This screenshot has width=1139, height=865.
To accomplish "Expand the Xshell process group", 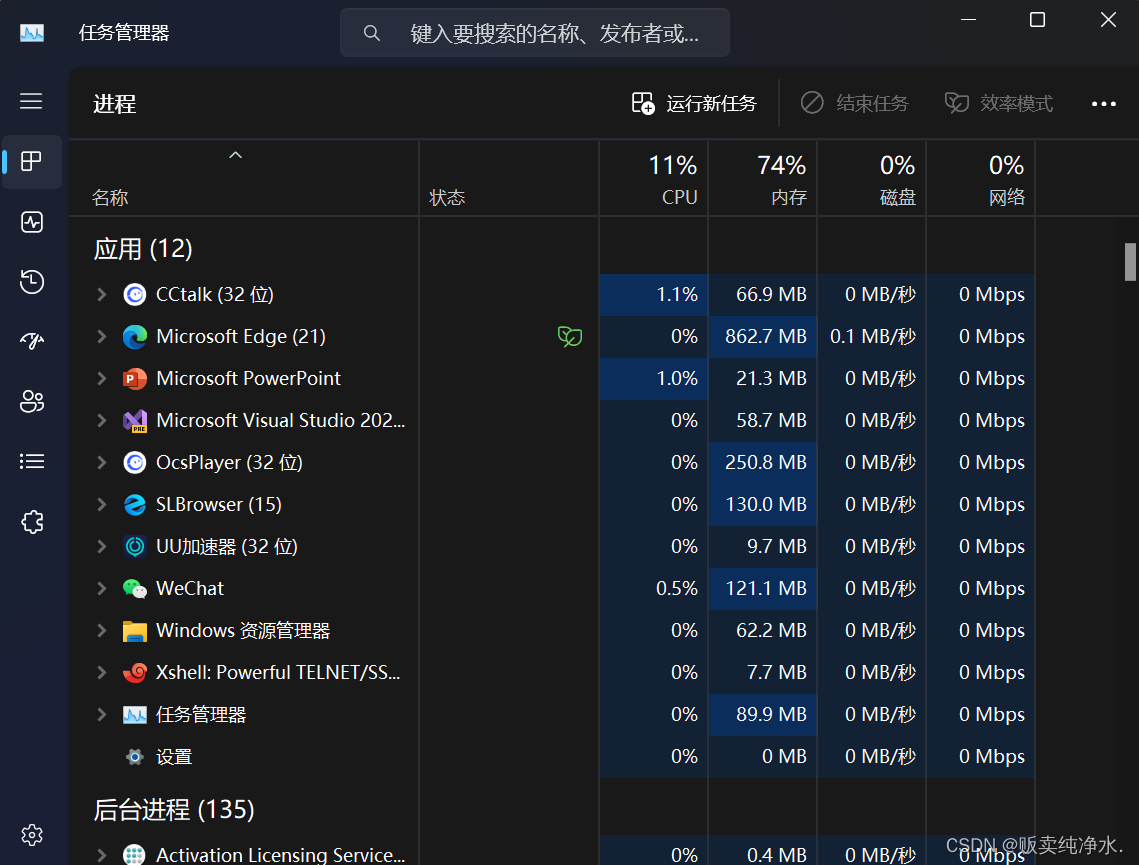I will pyautogui.click(x=102, y=673).
